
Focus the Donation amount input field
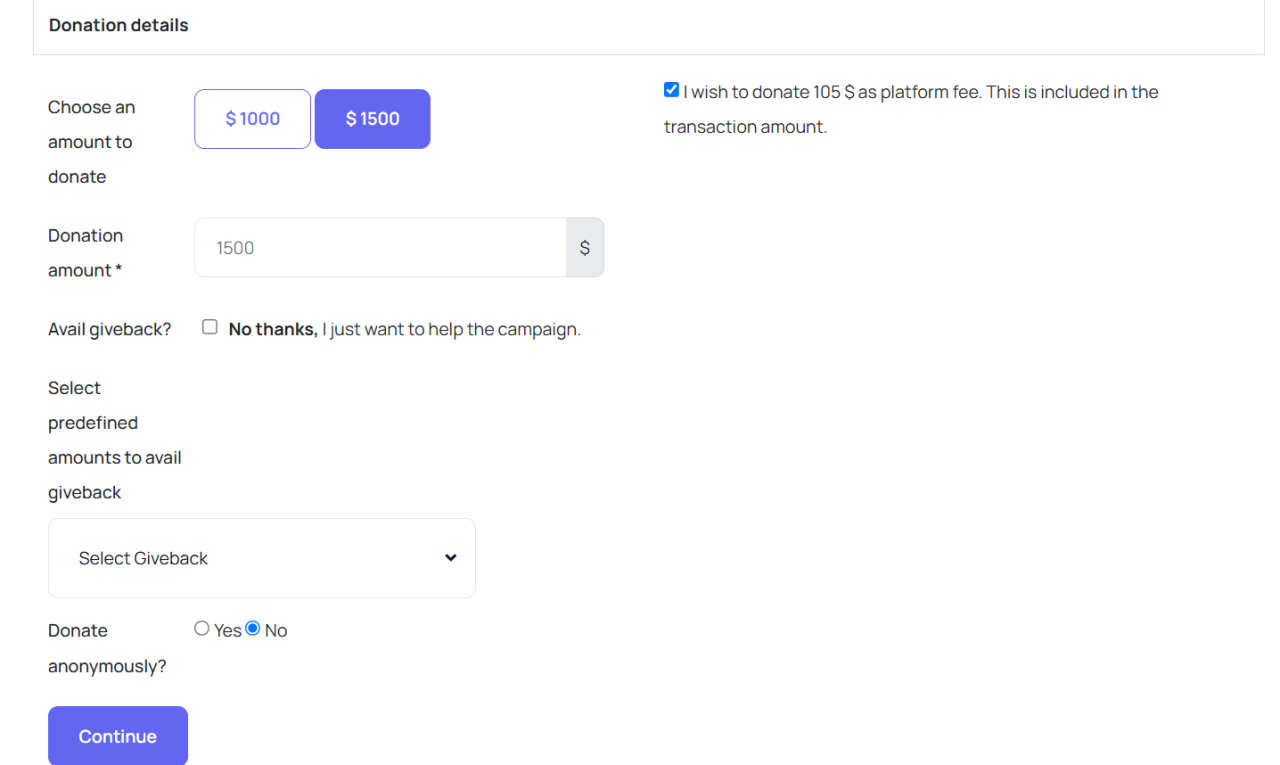tap(380, 248)
